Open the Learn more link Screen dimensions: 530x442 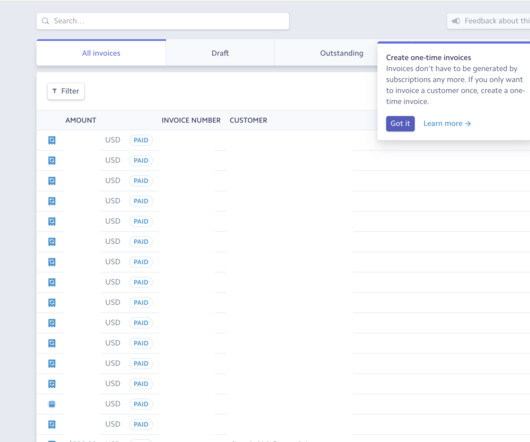point(447,123)
